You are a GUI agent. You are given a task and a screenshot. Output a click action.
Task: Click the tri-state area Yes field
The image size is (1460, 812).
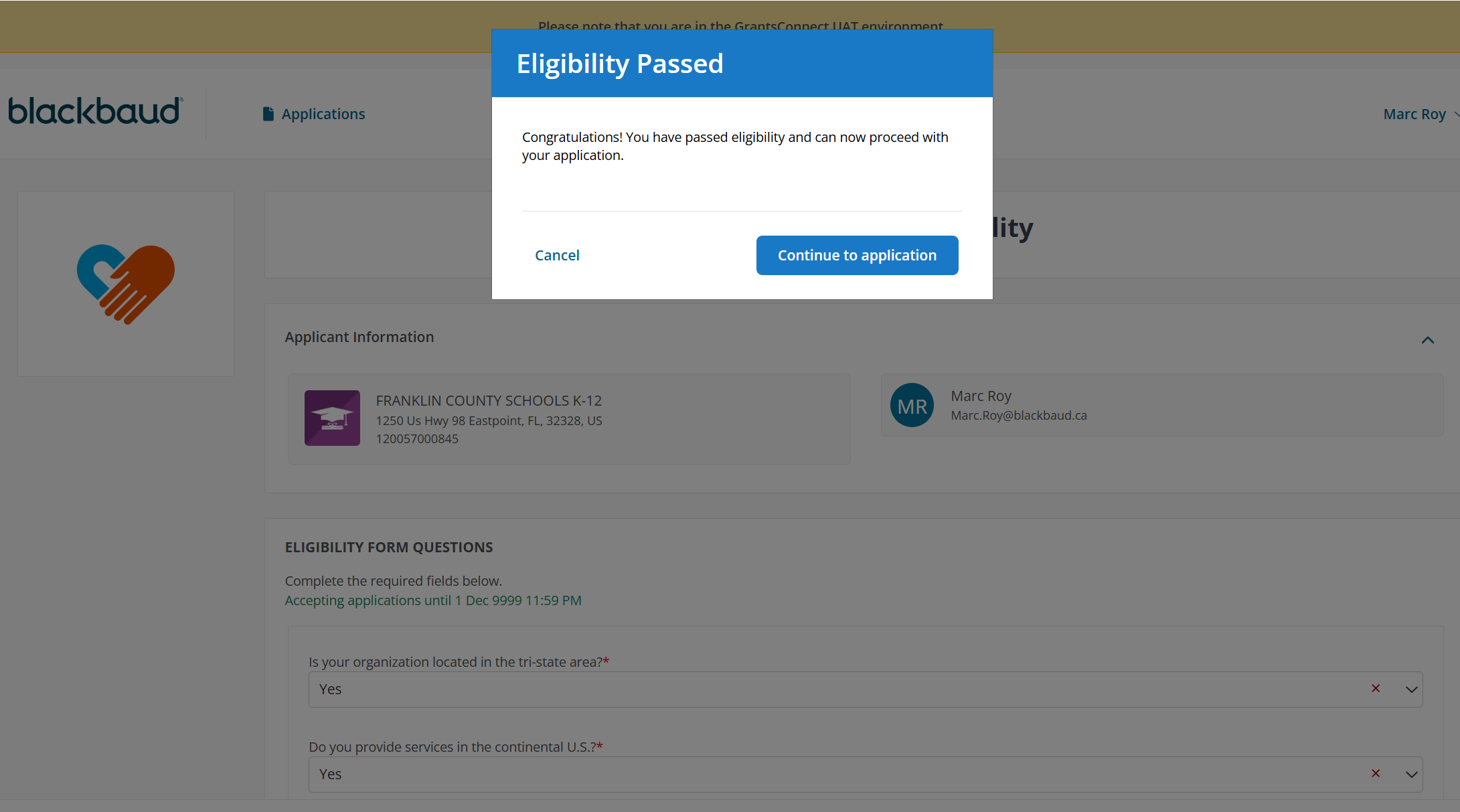[803, 689]
